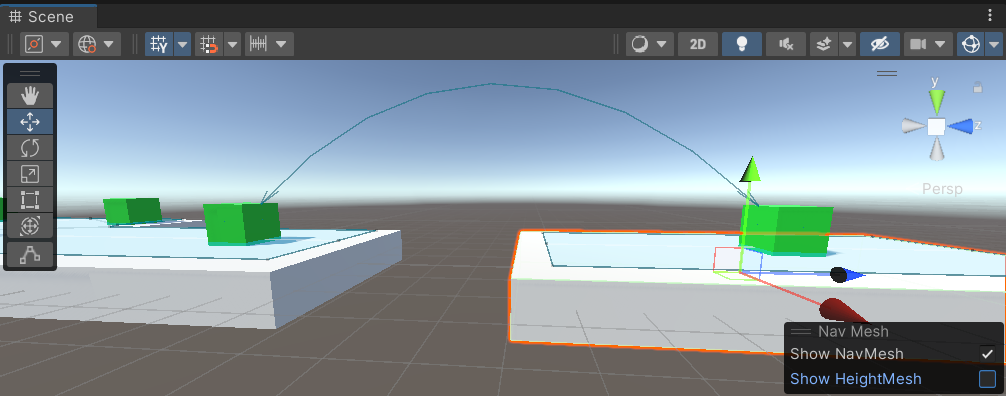
Task: Click the orientation gizmo overlay handle
Action: click(x=887, y=74)
